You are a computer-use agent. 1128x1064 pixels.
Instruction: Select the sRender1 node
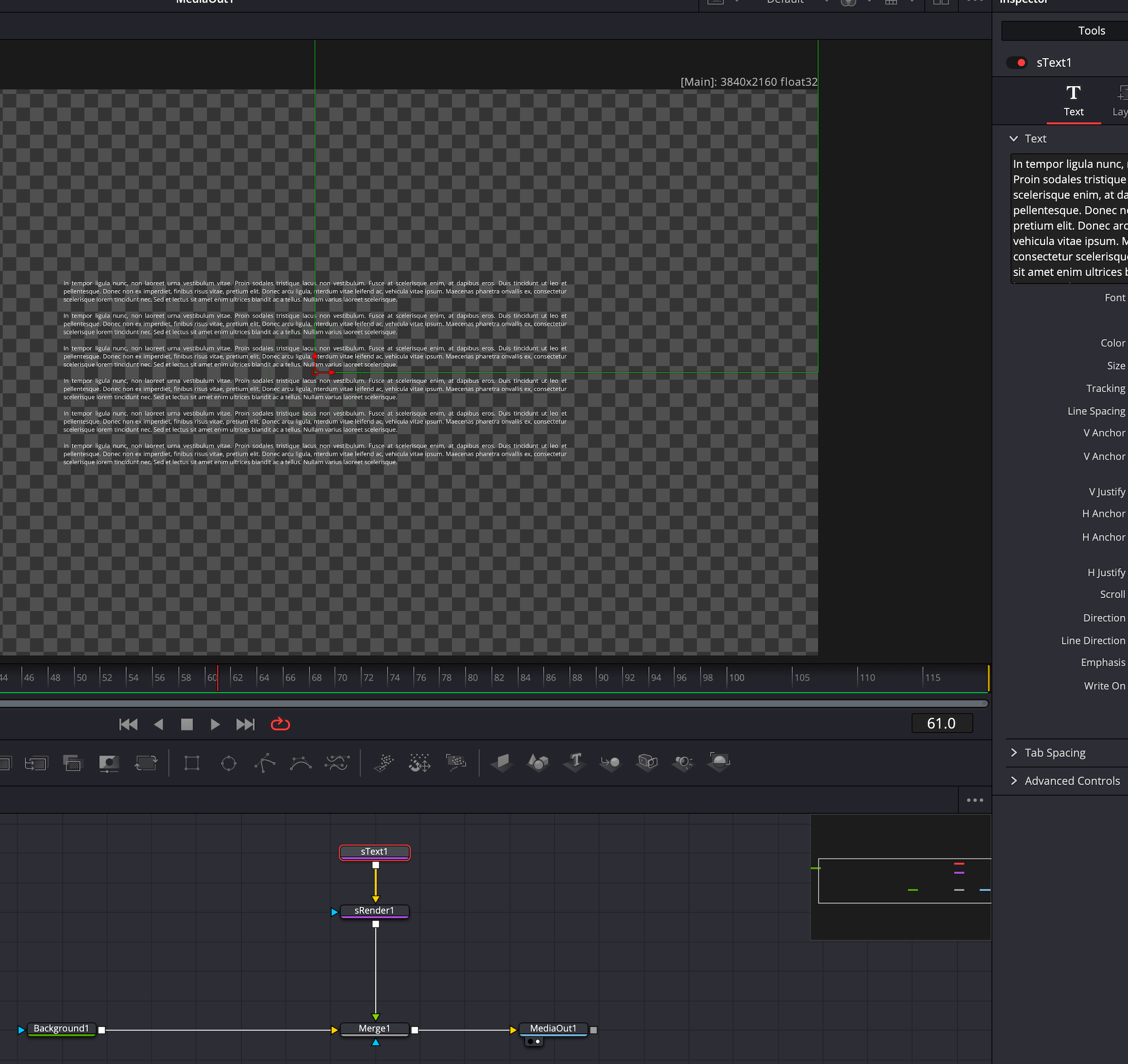[x=374, y=911]
